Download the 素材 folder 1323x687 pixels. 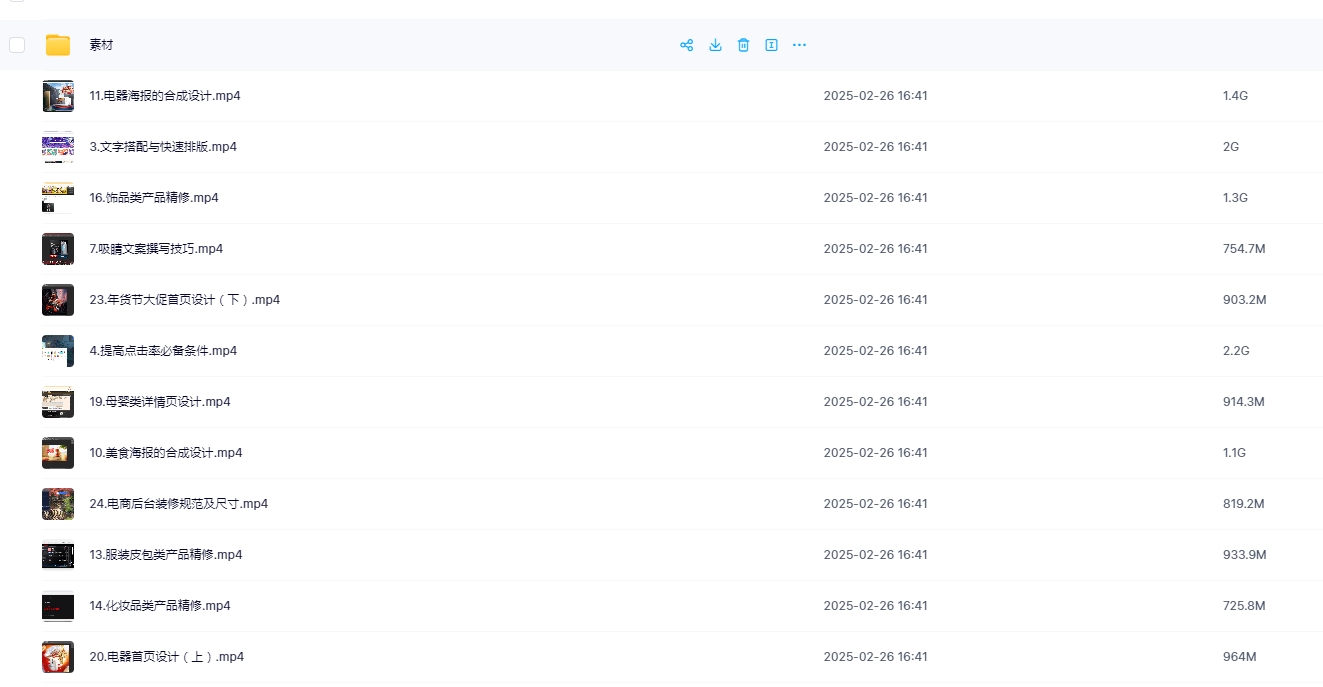pyautogui.click(x=715, y=45)
